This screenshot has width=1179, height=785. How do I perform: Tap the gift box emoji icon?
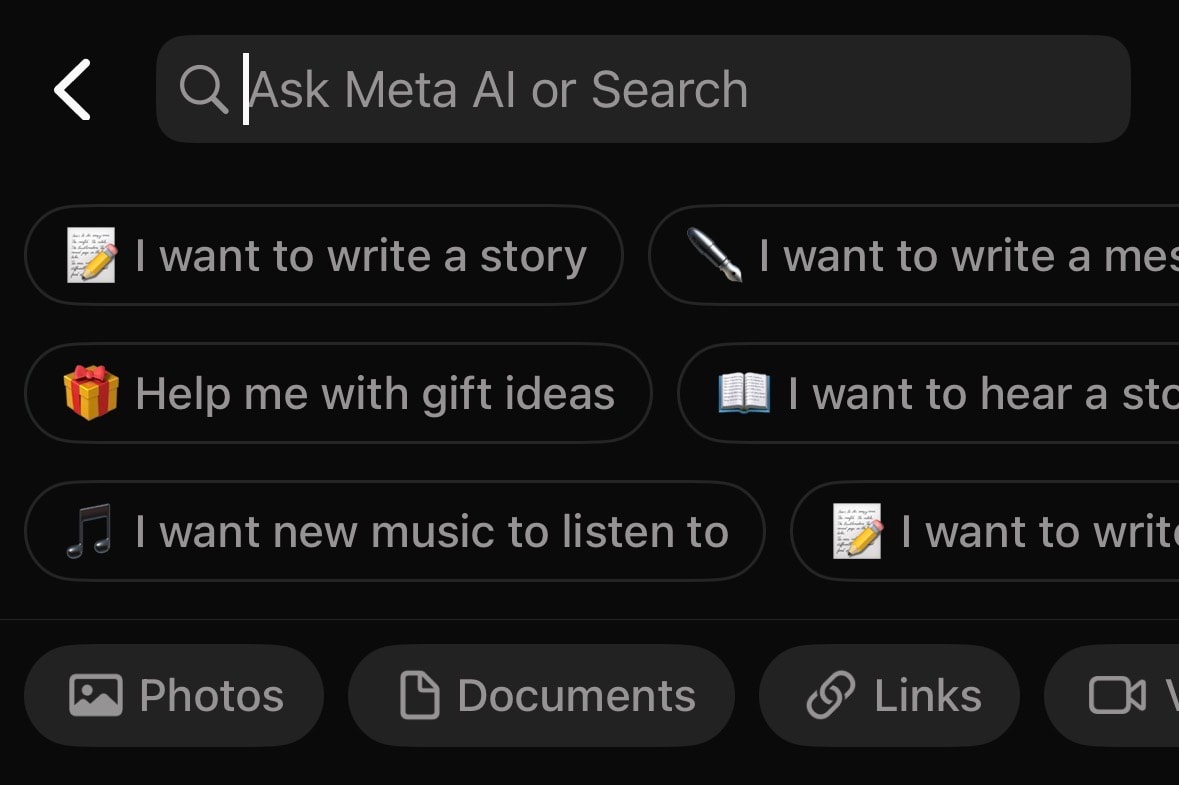[91, 393]
